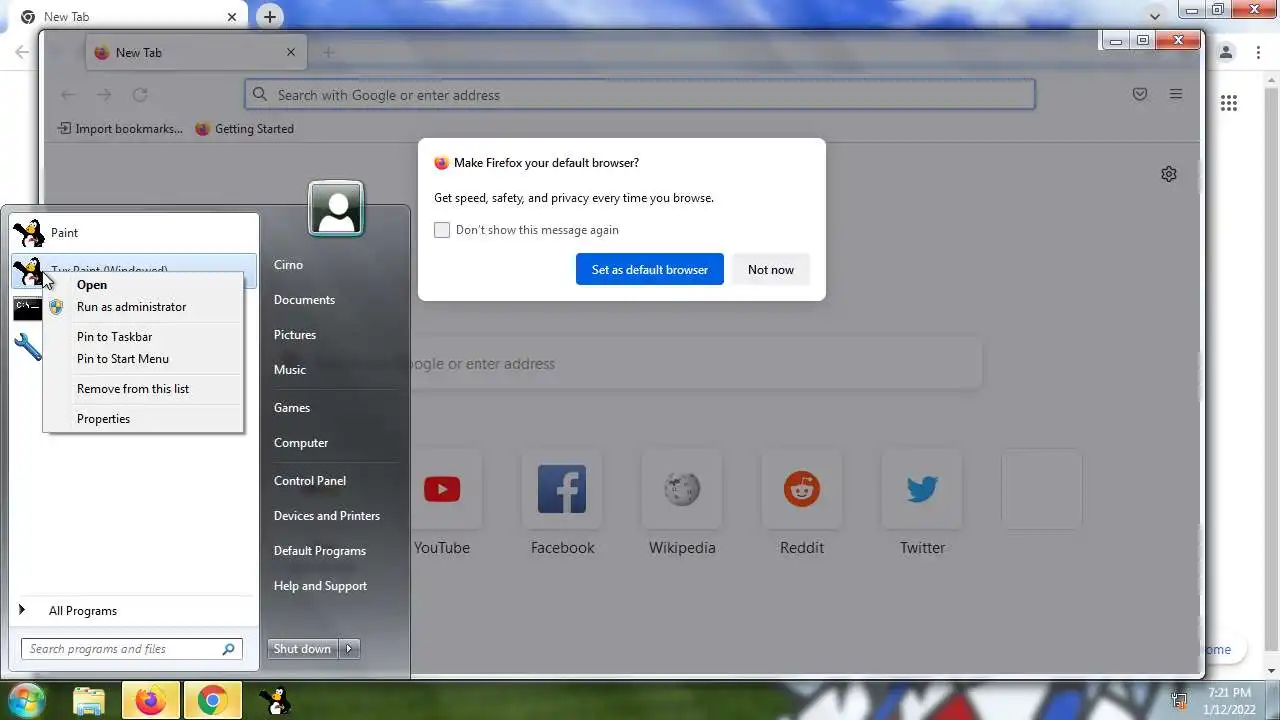Click Search programs and files box
The width and height of the screenshot is (1280, 720).
tap(131, 649)
